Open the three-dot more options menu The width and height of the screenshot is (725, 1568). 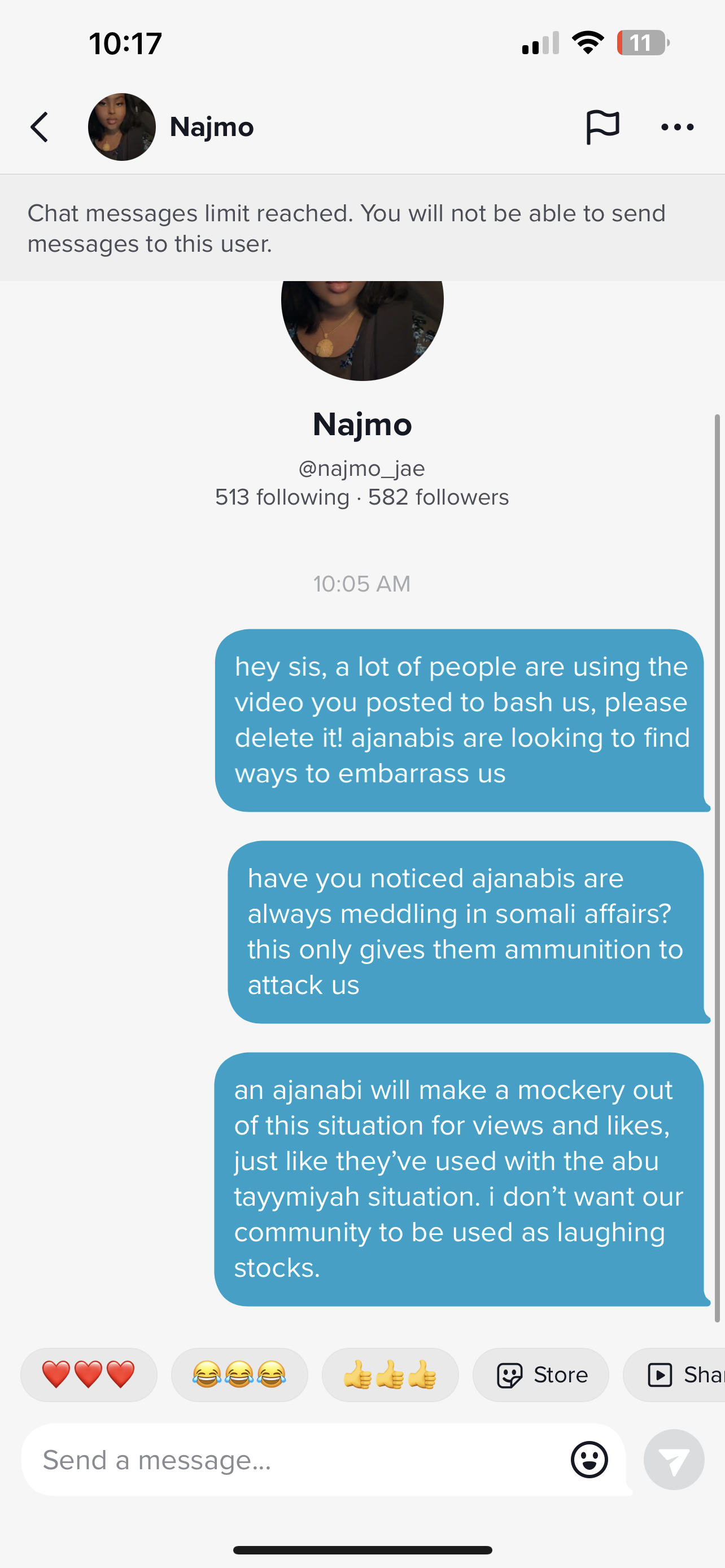point(678,127)
